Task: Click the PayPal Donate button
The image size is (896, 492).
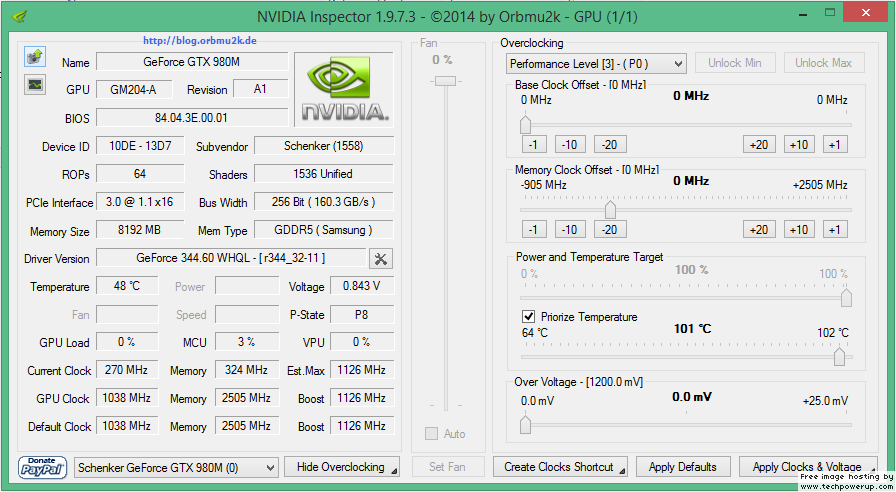Action: [42, 467]
